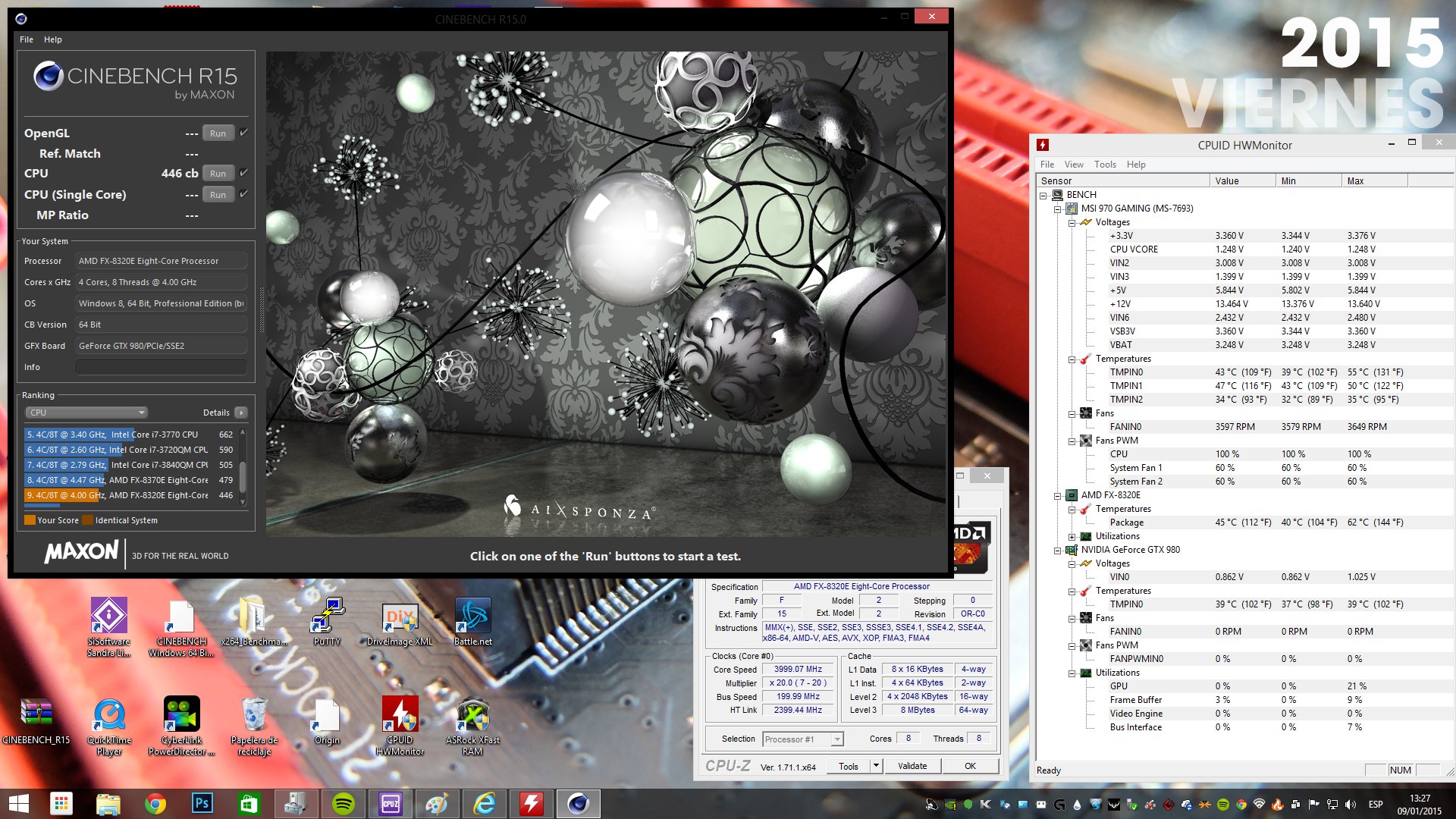Open the CPU ranking dropdown
The height and width of the screenshot is (819, 1456).
86,413
